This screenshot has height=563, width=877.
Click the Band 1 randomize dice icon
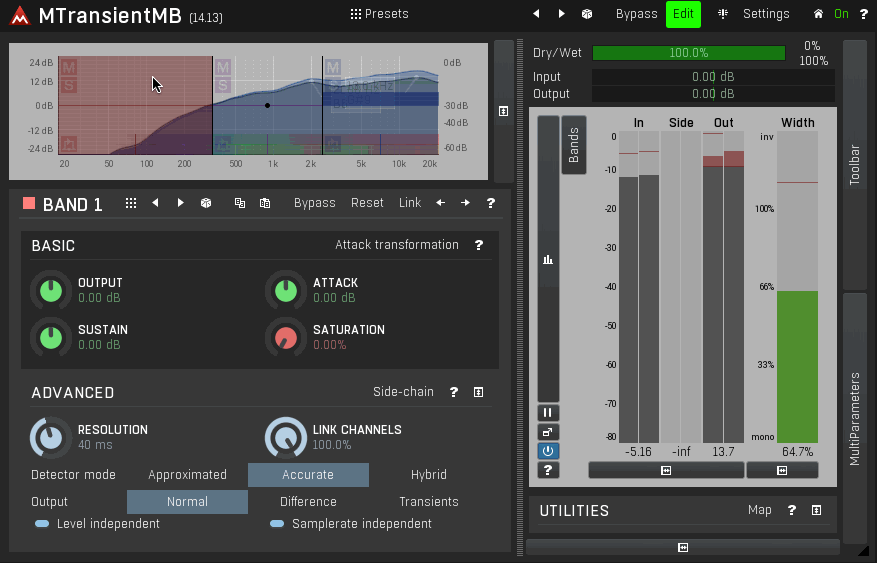tap(206, 203)
